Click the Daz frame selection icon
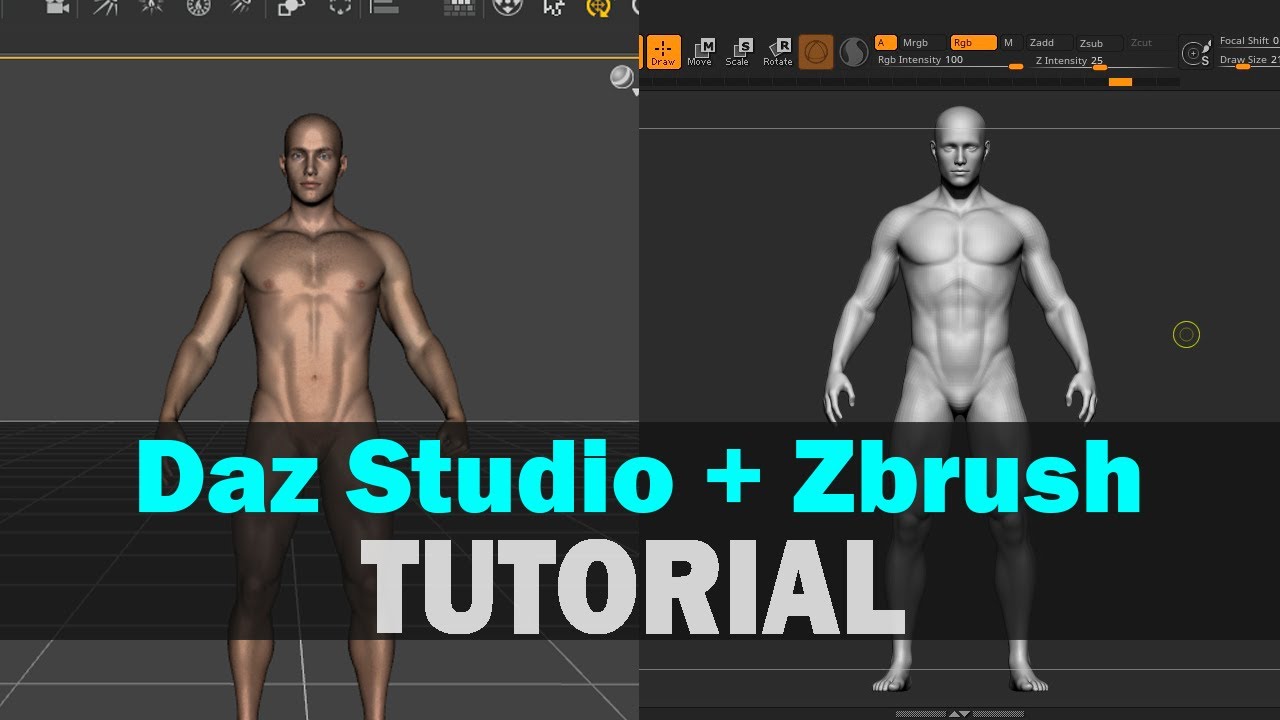Screen dimensions: 1280x720 (341, 7)
